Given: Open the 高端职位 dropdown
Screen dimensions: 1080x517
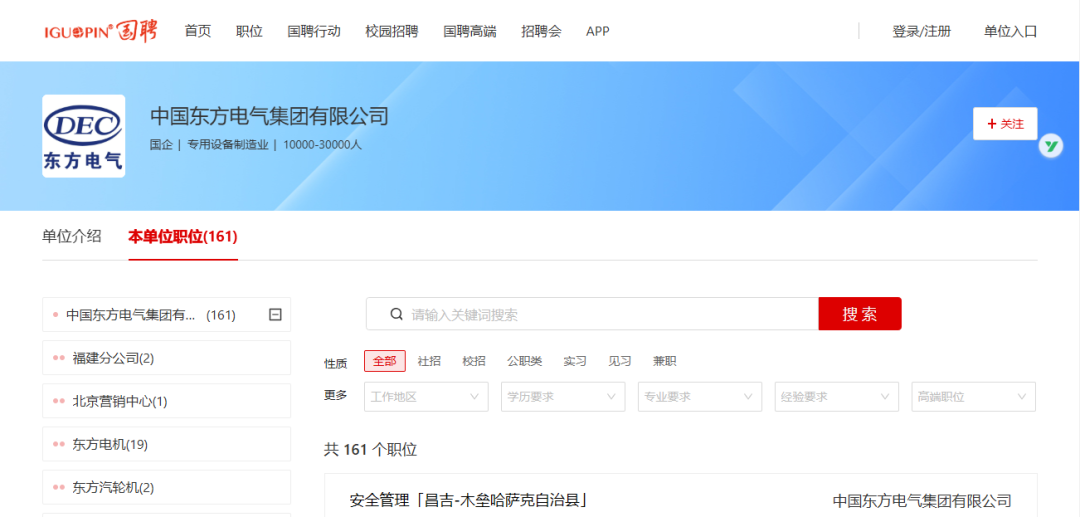Looking at the screenshot, I should point(974,397).
